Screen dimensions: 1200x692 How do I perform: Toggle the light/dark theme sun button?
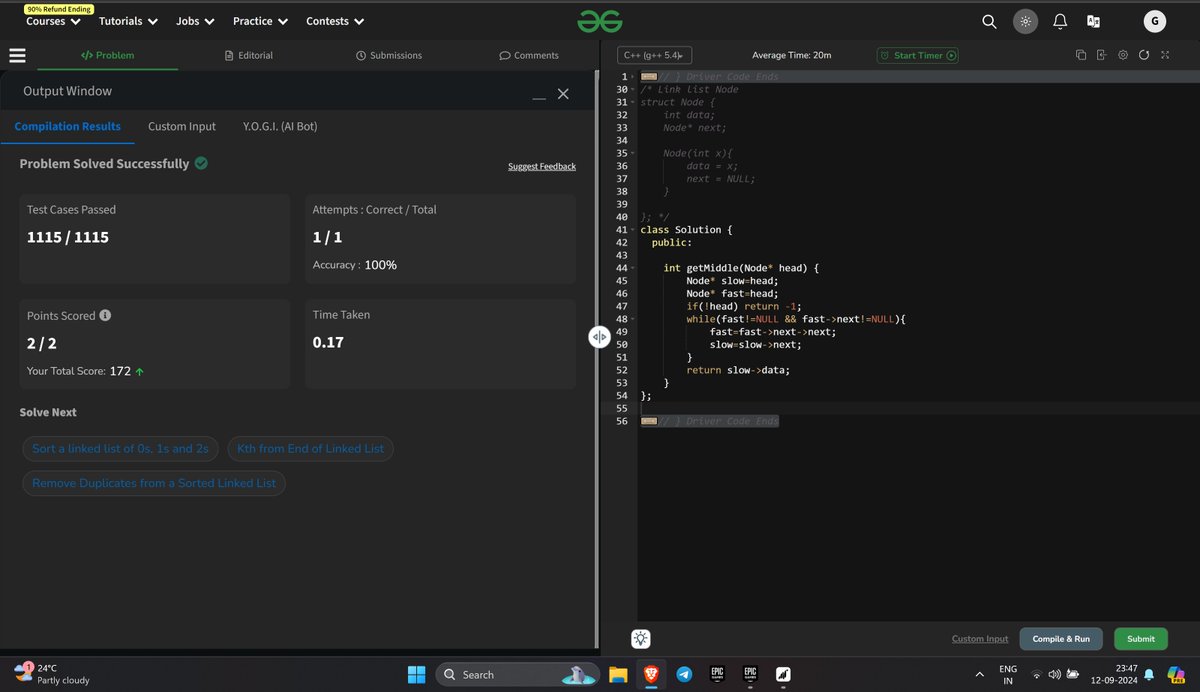pos(1025,21)
